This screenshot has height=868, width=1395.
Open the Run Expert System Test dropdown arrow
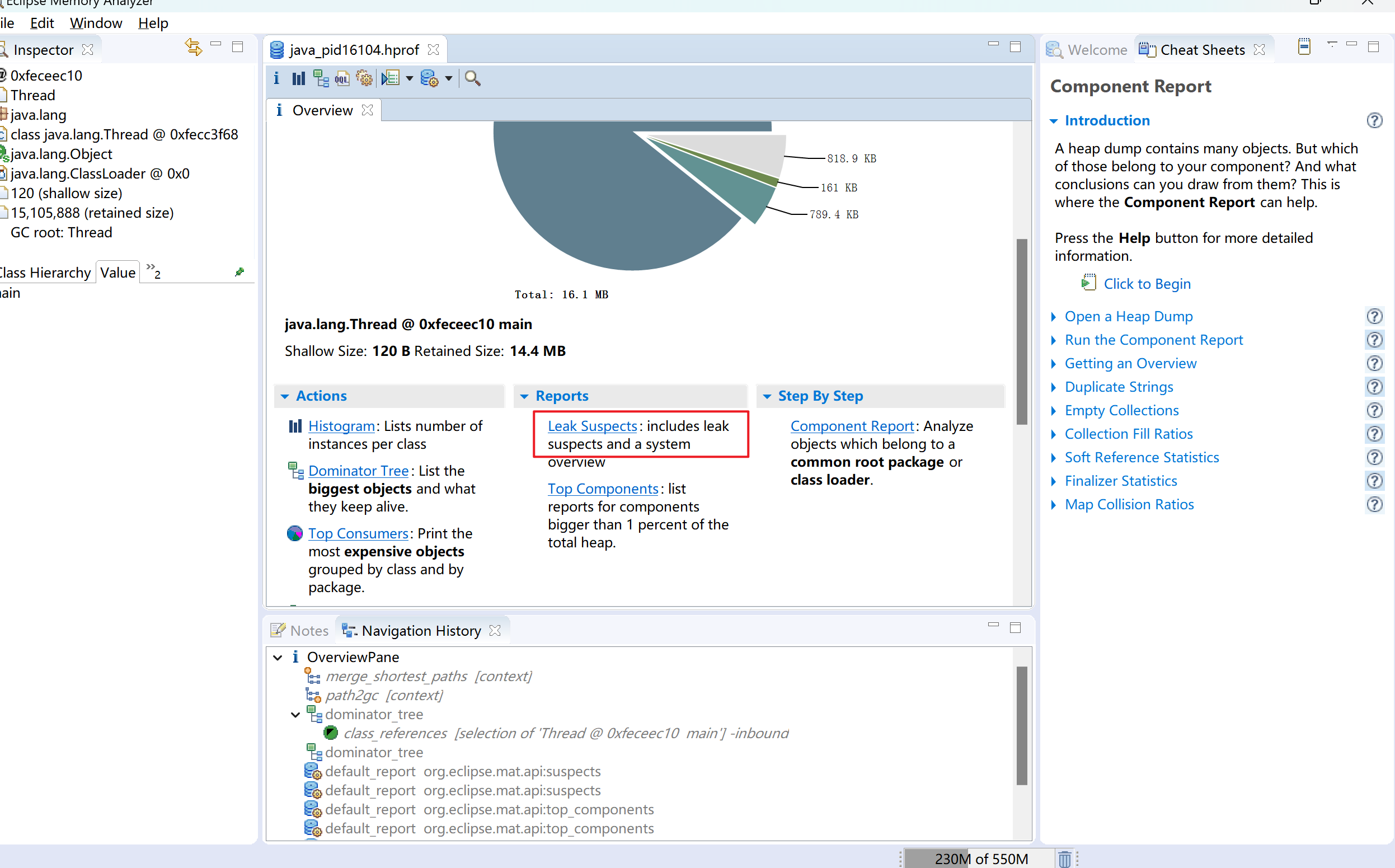coord(409,78)
